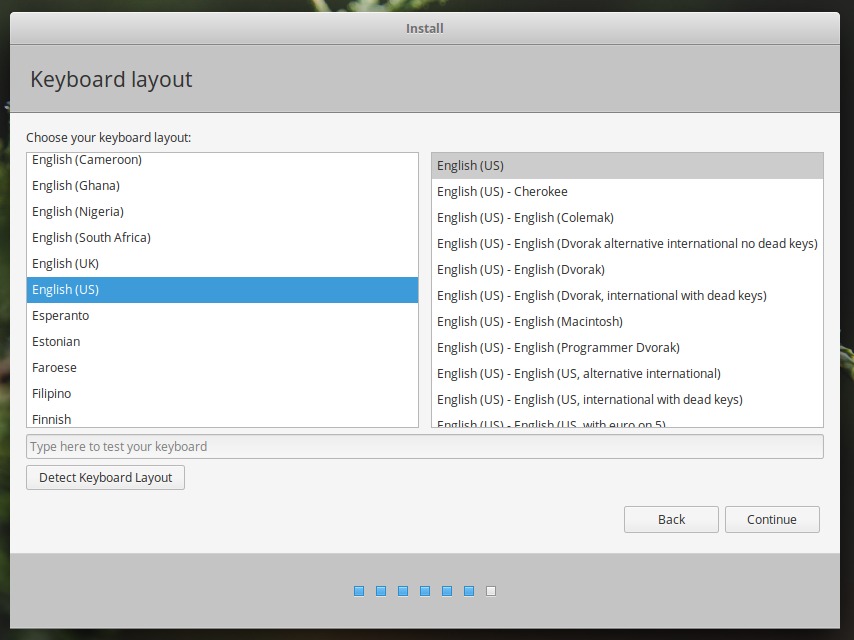Click the keyboard test input field
The width and height of the screenshot is (854, 640).
click(424, 446)
